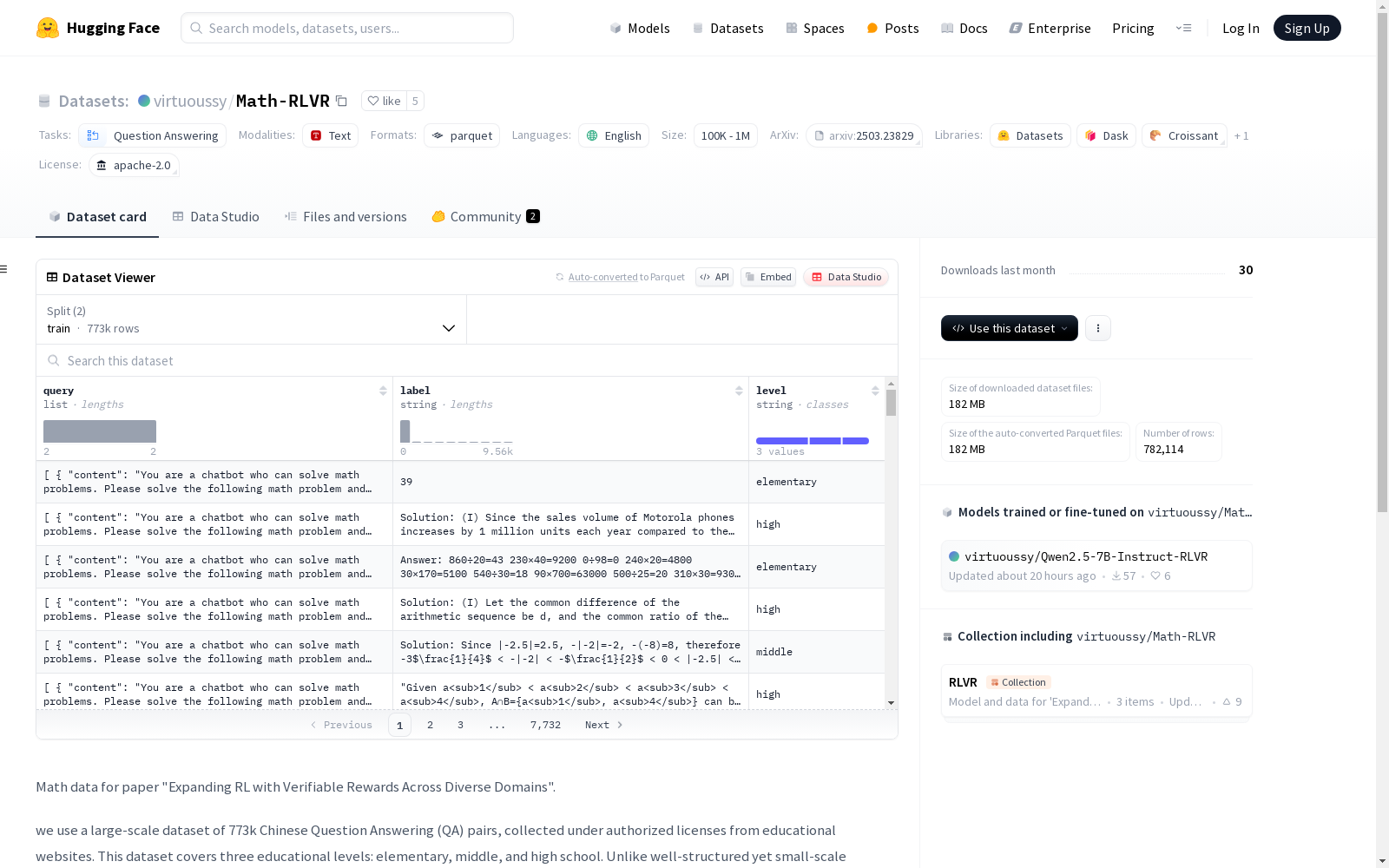
Task: Click the dataset viewer vertical scrollbar thumb
Action: (891, 403)
